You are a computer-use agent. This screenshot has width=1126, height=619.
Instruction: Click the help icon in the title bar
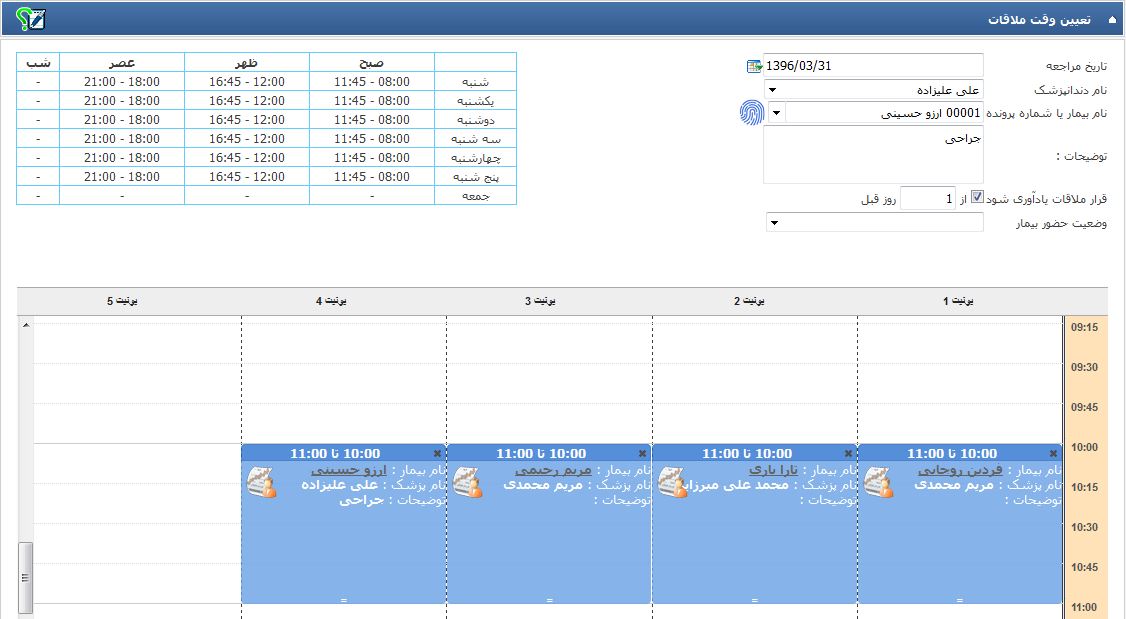pos(30,18)
